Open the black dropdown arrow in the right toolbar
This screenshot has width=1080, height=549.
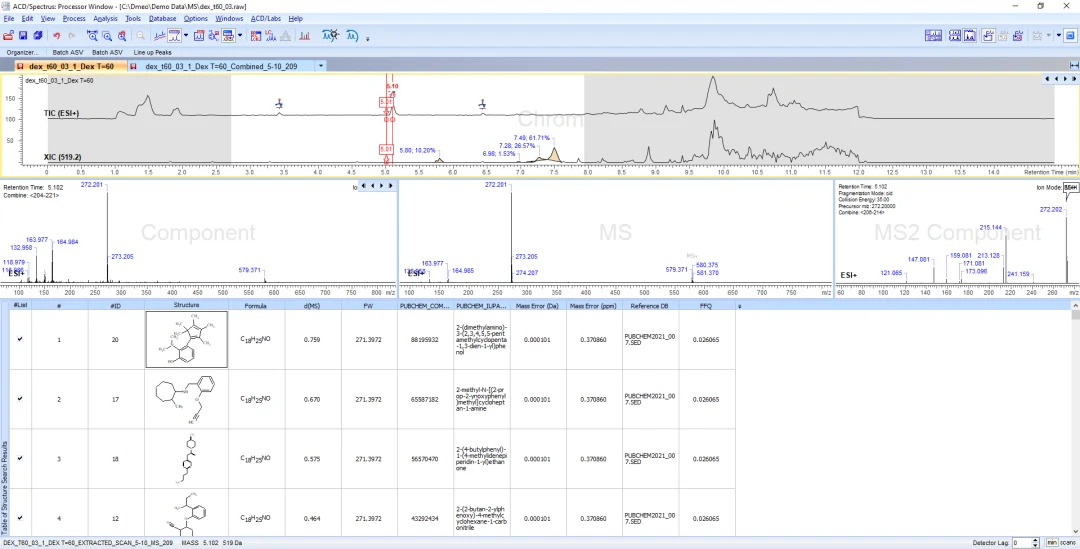[x=1059, y=35]
